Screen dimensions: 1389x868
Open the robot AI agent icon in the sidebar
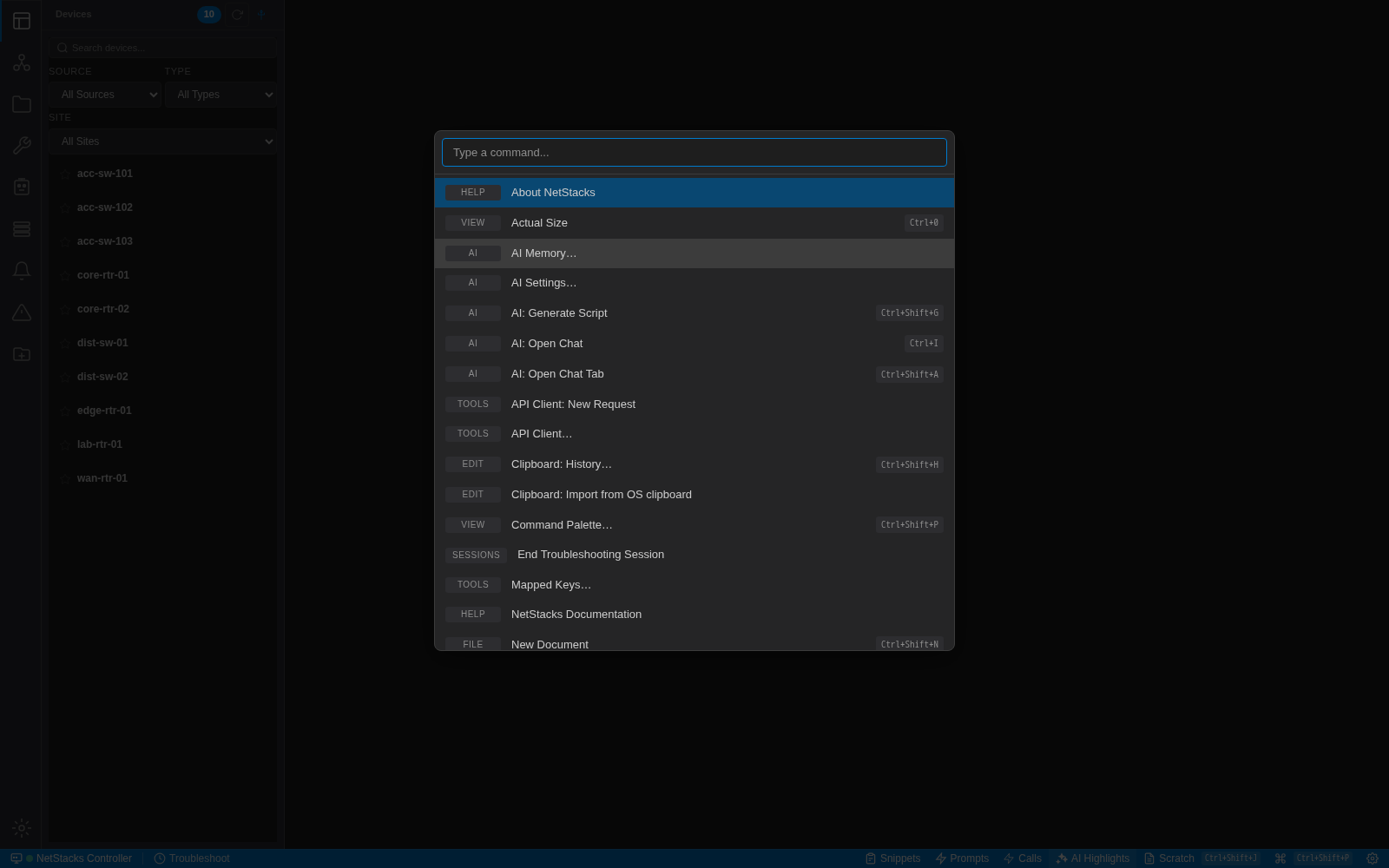click(22, 187)
